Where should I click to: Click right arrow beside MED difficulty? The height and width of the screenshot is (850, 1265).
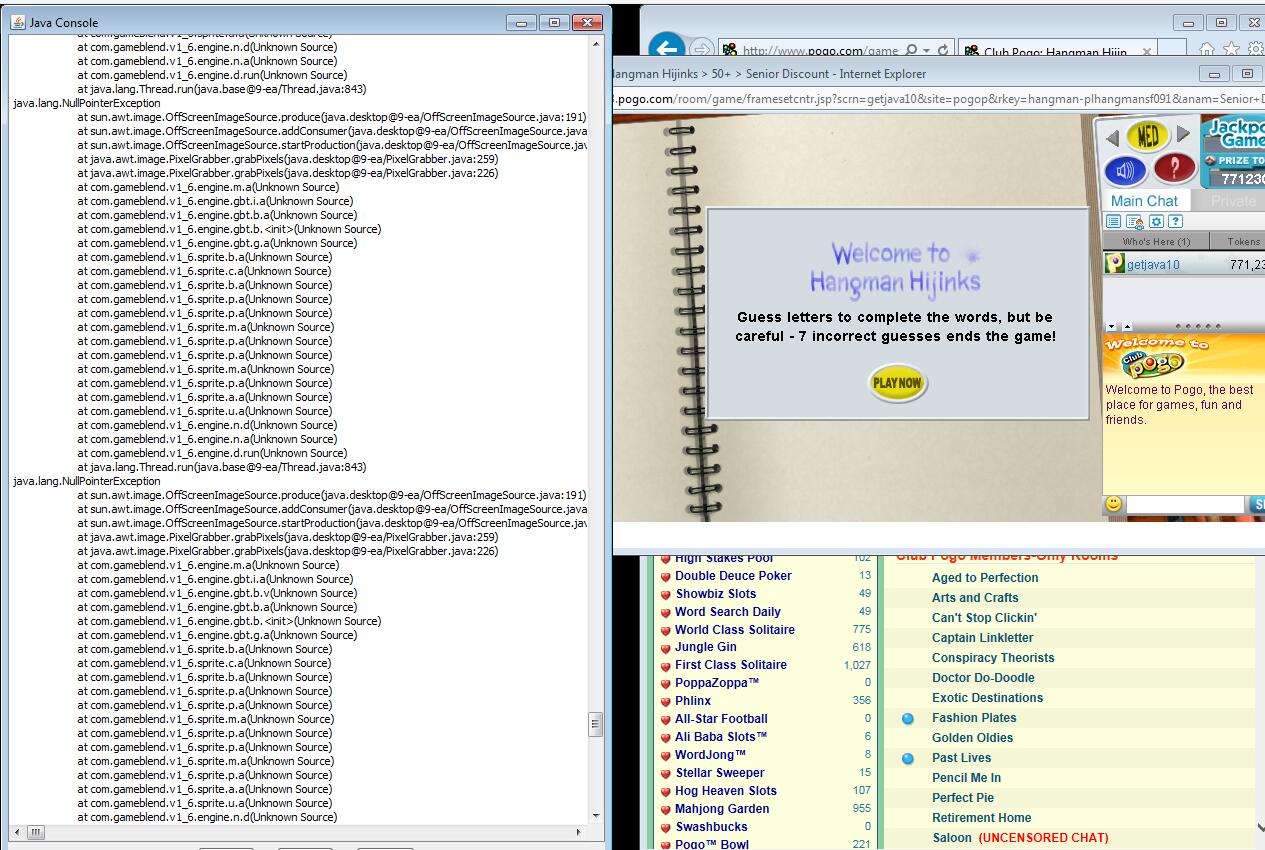[1184, 134]
